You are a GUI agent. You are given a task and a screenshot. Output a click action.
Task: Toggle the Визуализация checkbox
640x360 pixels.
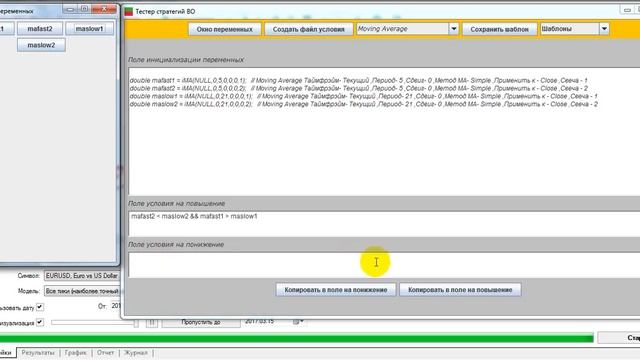click(40, 322)
